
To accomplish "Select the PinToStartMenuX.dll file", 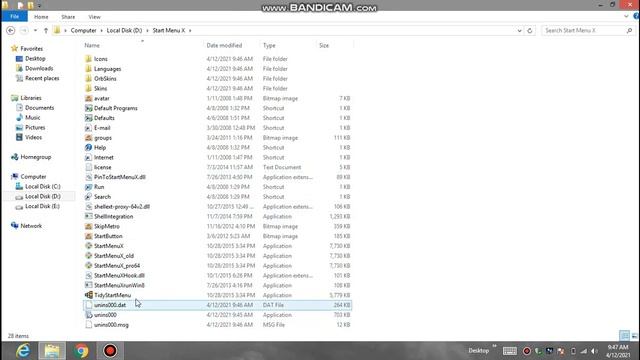I will tap(120, 177).
